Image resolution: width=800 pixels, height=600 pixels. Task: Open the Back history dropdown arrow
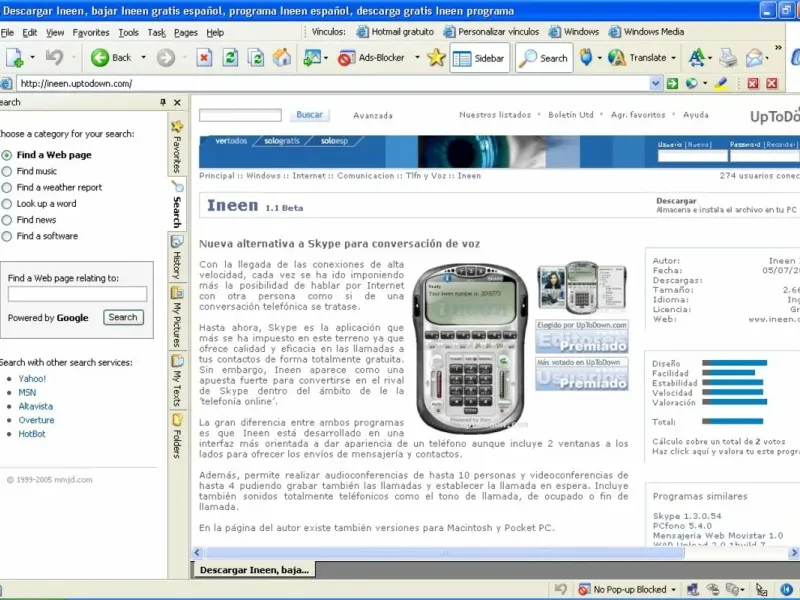click(x=143, y=58)
